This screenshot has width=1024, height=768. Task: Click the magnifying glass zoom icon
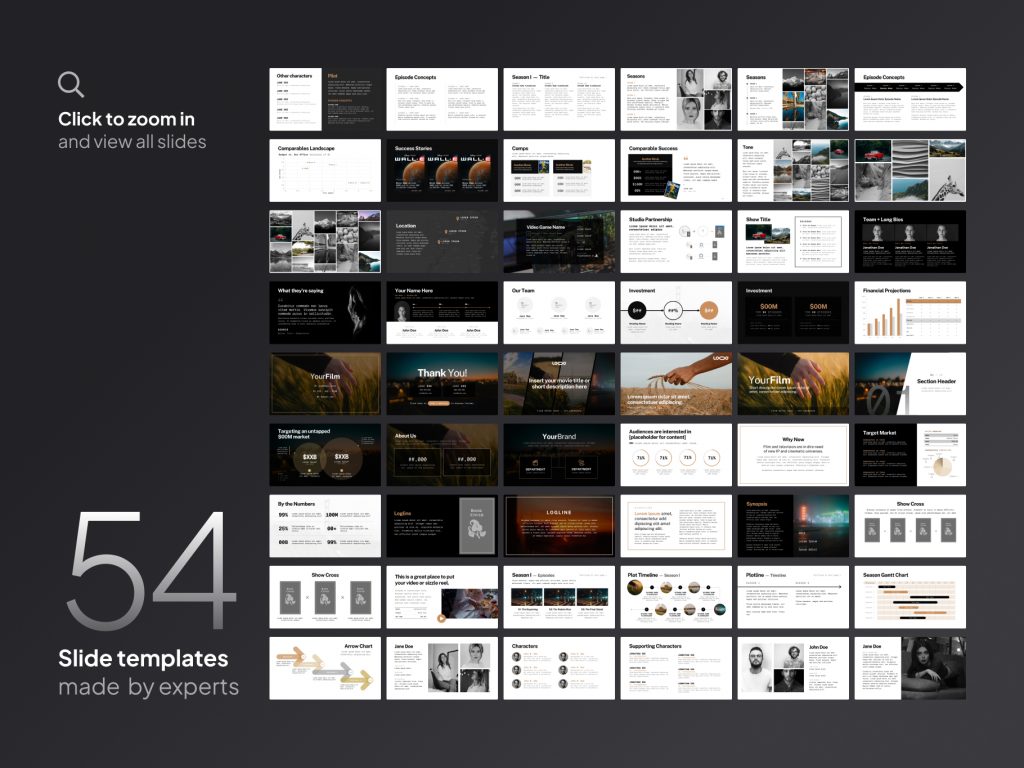69,84
